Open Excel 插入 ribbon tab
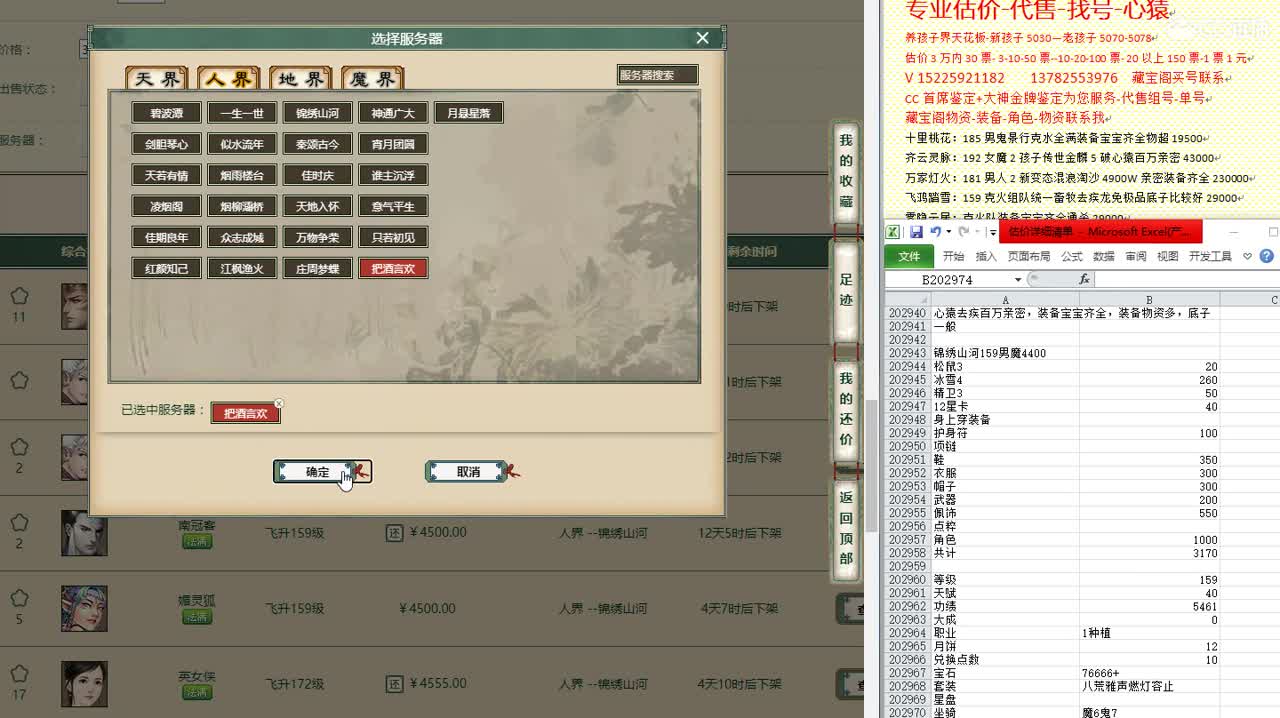This screenshot has width=1280, height=718. 986,256
